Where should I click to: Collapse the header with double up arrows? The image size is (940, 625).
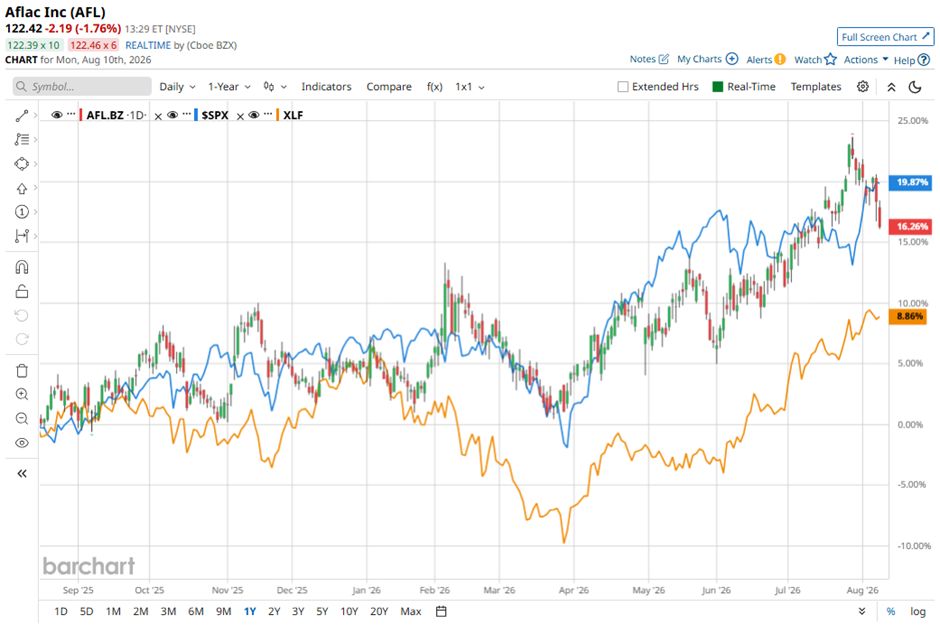tap(891, 87)
